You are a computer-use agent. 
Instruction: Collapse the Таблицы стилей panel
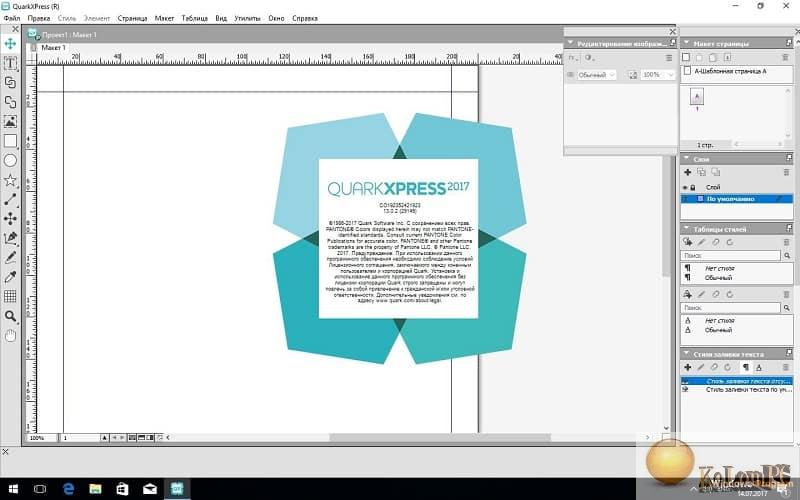[x=686, y=229]
